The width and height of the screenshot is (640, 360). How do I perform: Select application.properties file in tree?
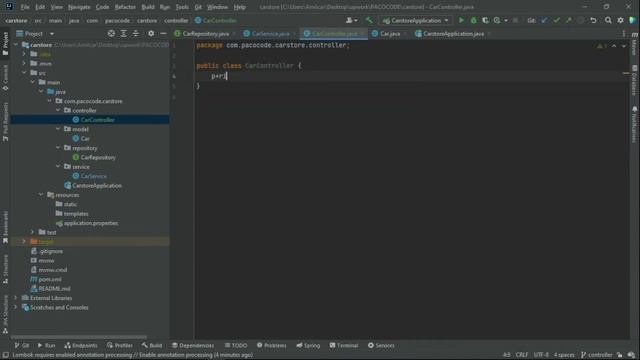[x=91, y=223]
